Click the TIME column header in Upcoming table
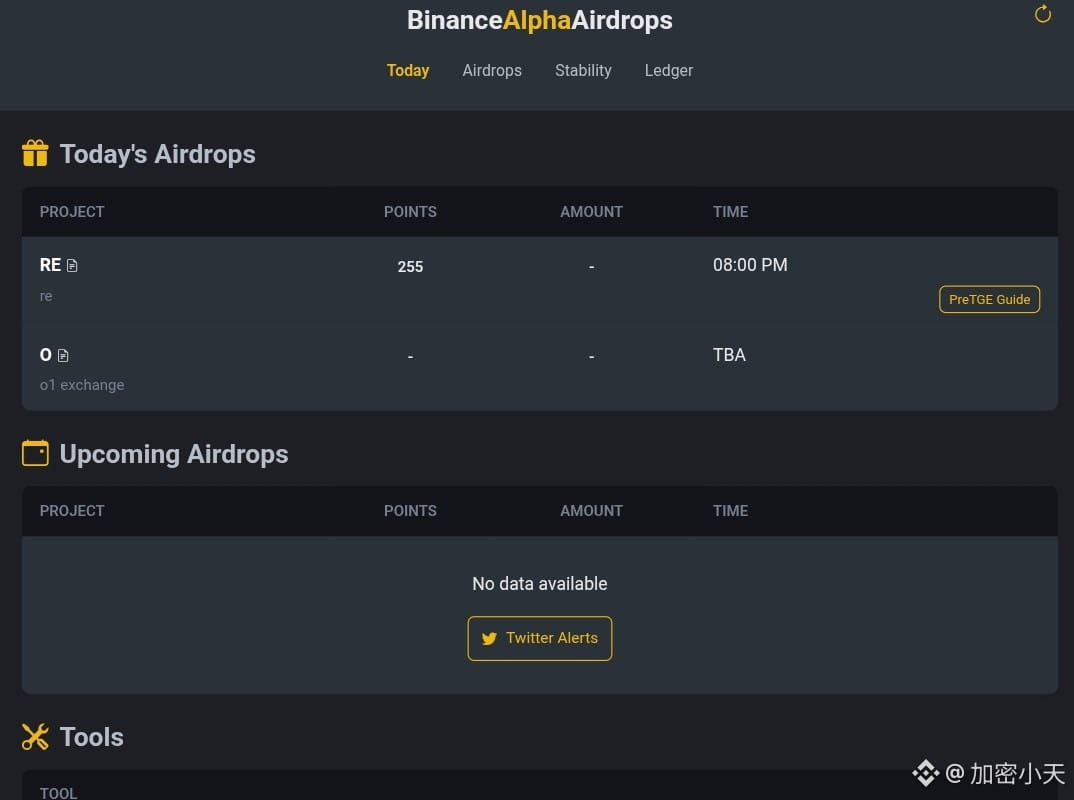Screen dimensions: 1074x800 (x=730, y=511)
